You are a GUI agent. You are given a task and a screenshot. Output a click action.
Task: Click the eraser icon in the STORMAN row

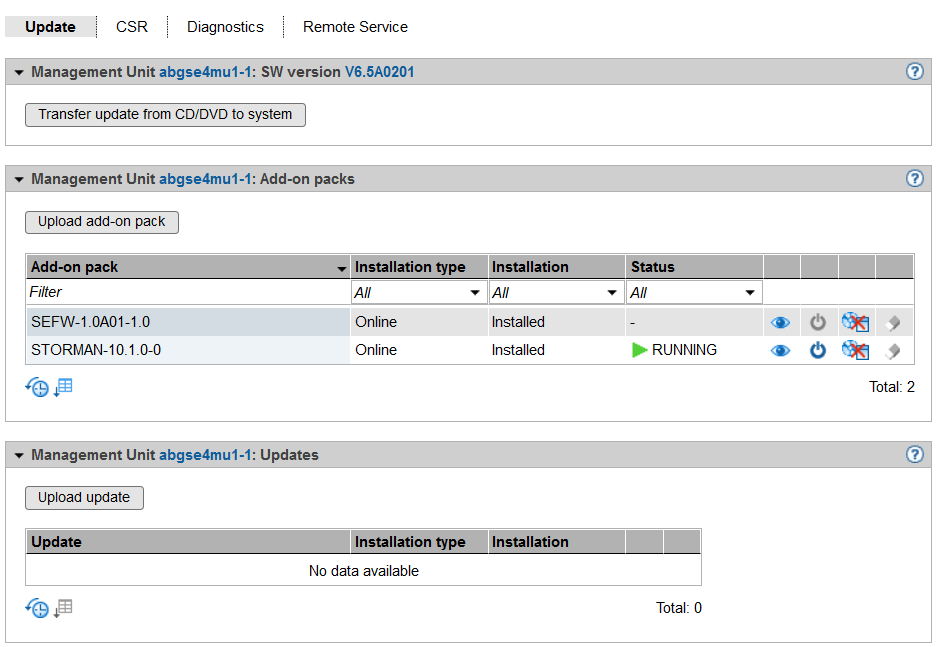893,350
